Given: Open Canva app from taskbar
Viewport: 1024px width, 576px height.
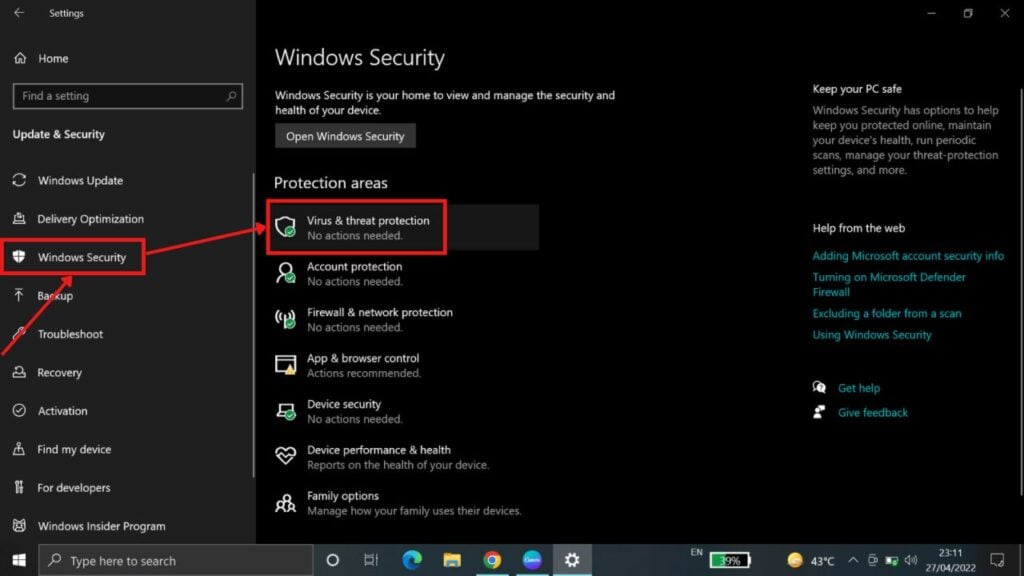Looking at the screenshot, I should pos(532,560).
